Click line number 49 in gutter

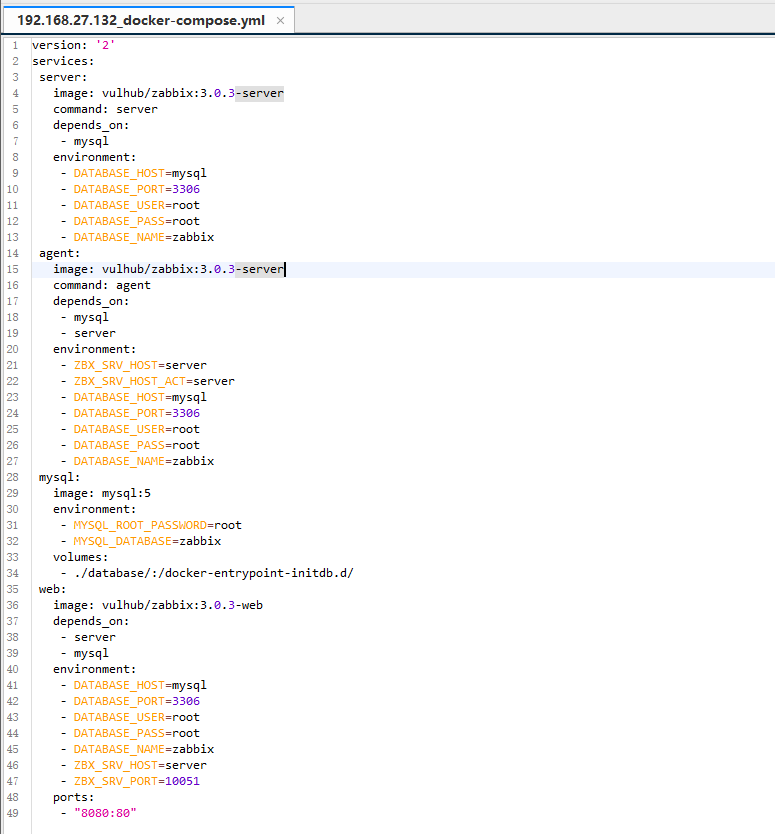click(13, 813)
